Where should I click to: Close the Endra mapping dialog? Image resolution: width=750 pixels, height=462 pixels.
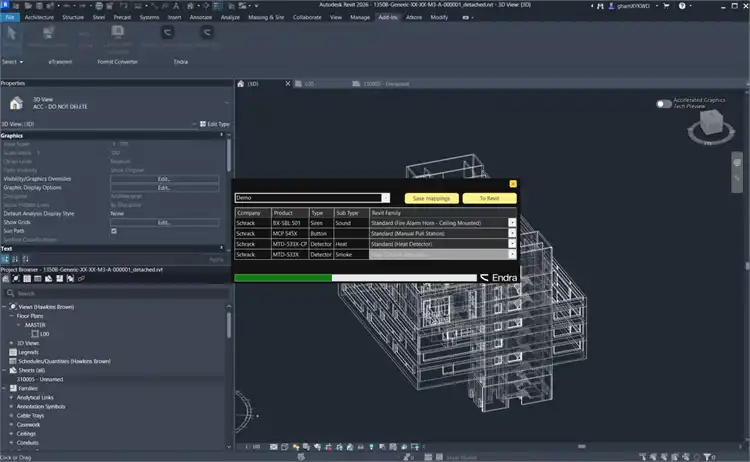click(x=513, y=184)
